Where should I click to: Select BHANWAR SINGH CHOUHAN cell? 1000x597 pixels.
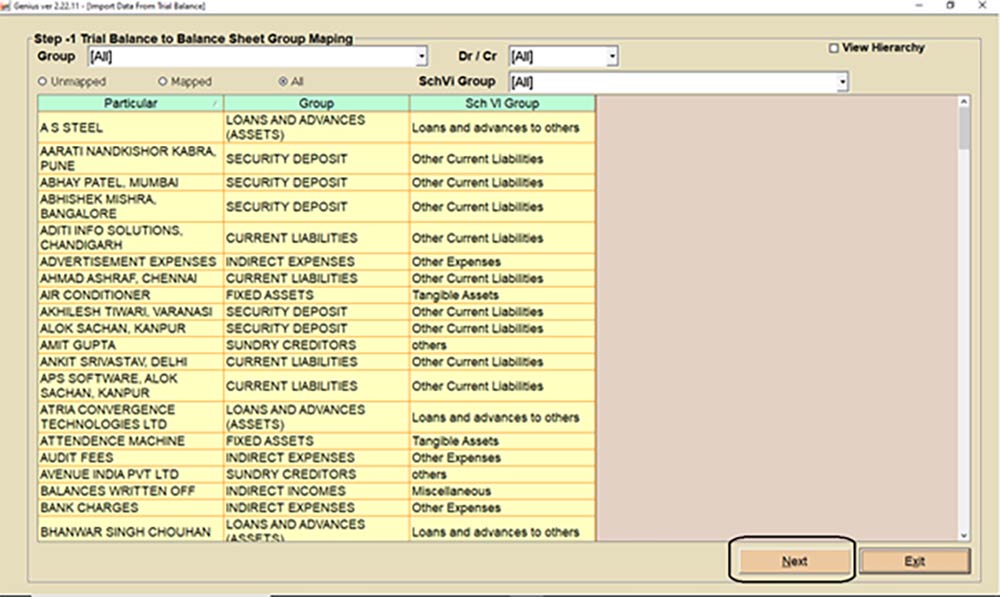click(131, 529)
